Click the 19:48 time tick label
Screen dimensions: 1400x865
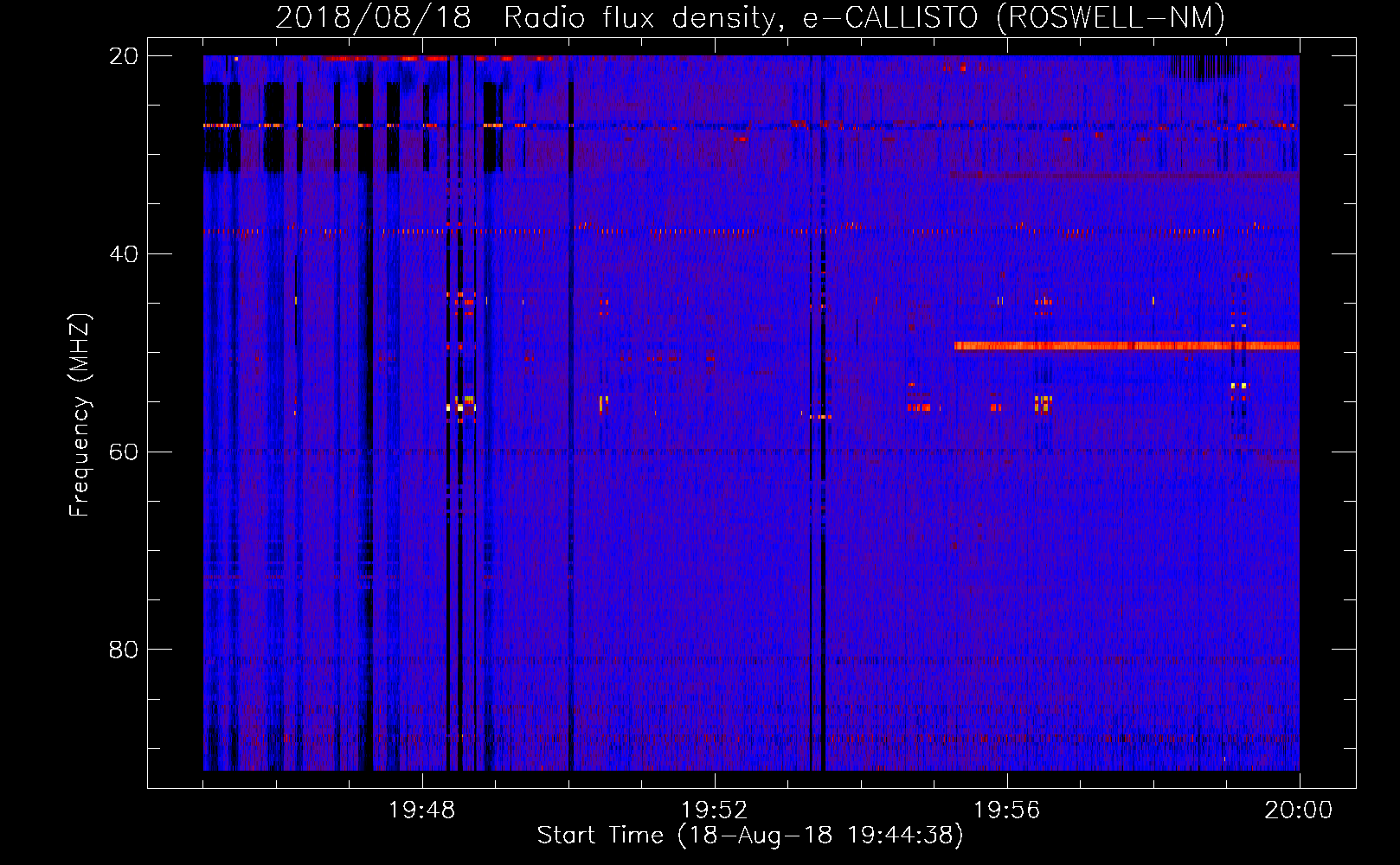(422, 811)
